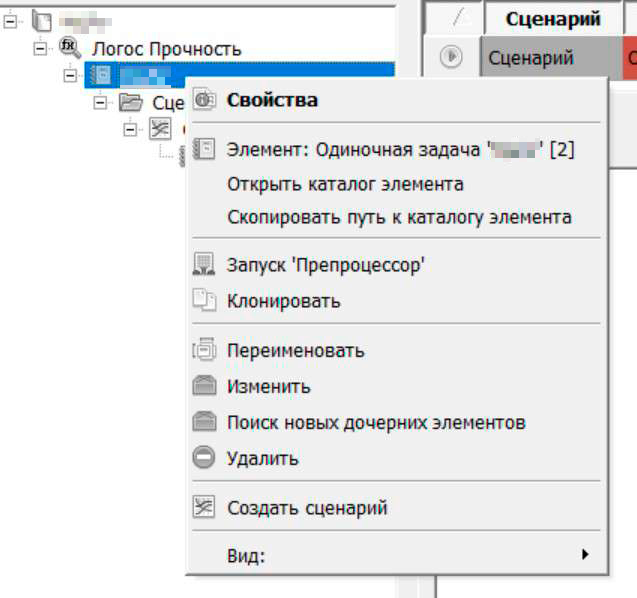Collapse the root project tree node
637x598 pixels.
11,20
